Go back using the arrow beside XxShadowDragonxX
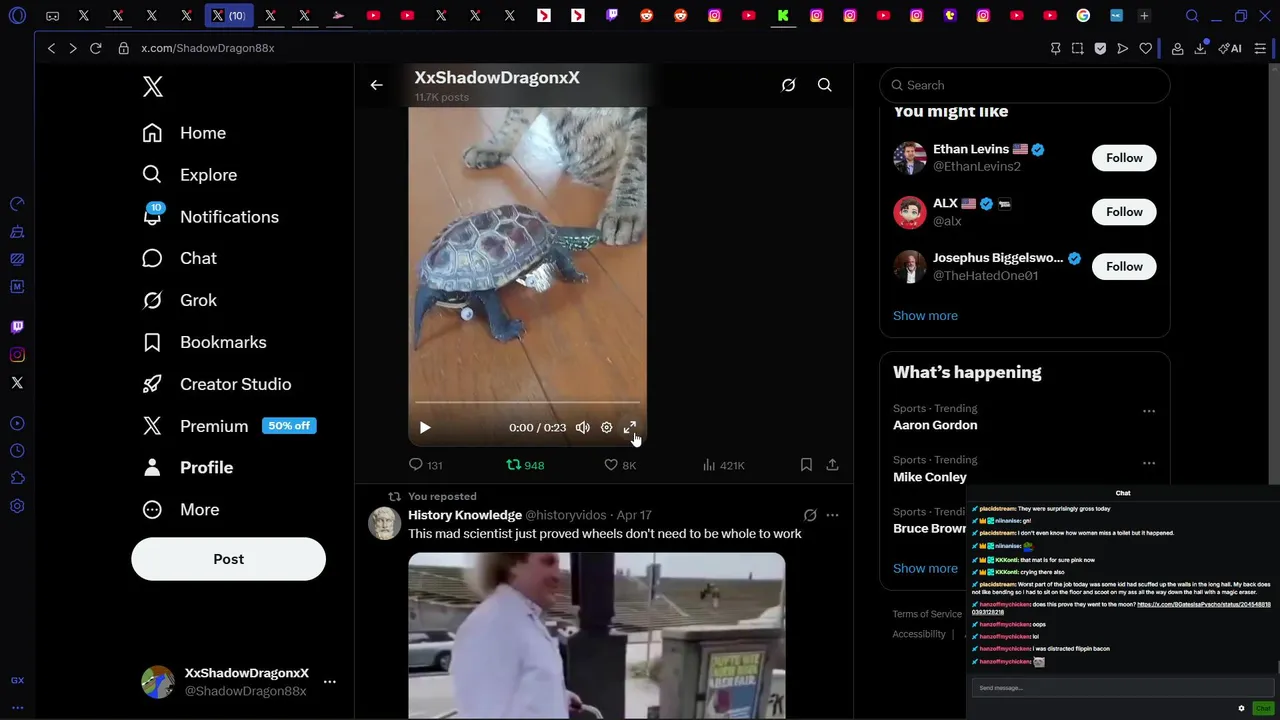 point(376,85)
